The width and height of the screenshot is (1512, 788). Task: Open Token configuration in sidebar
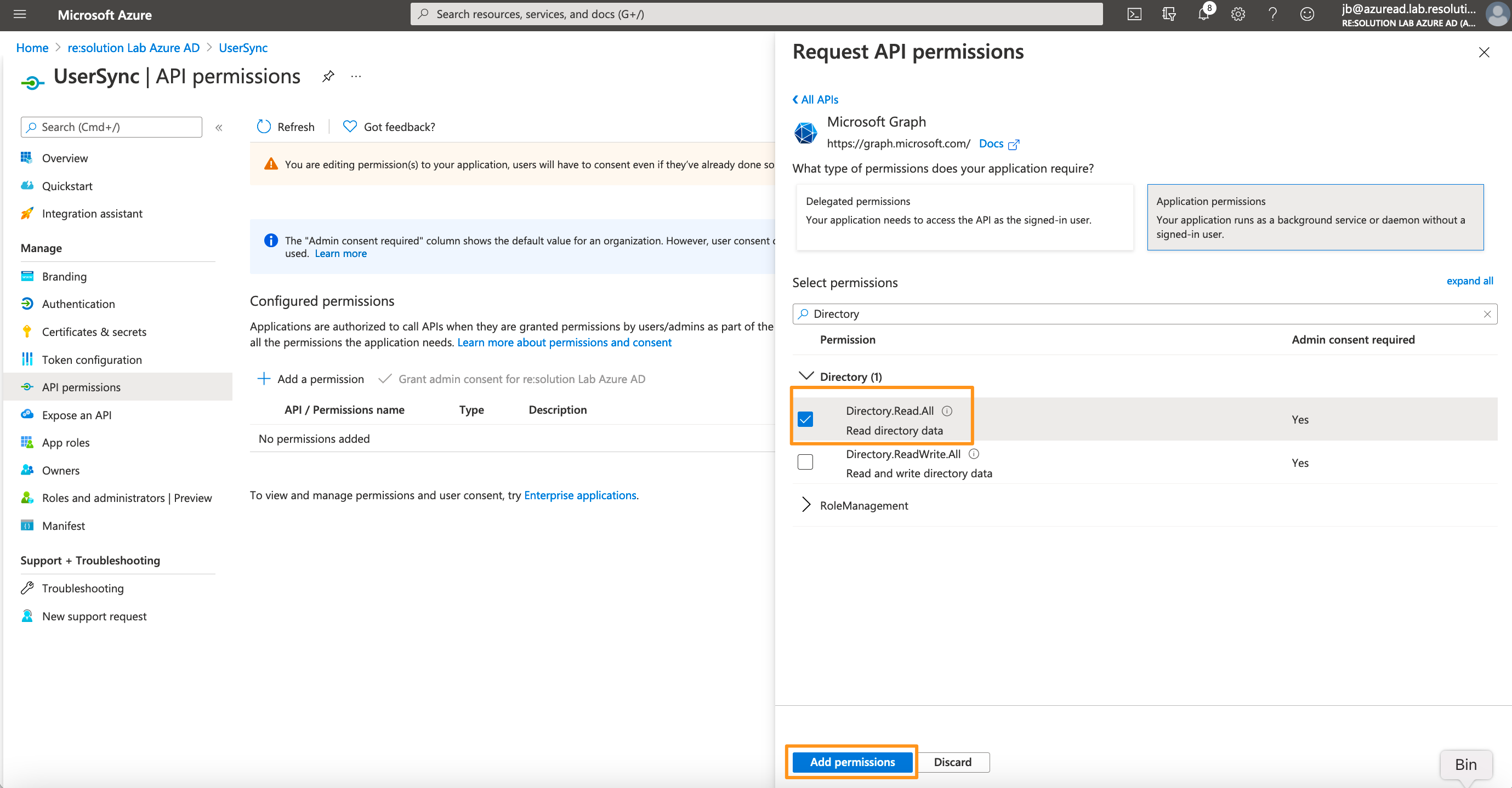(x=92, y=359)
